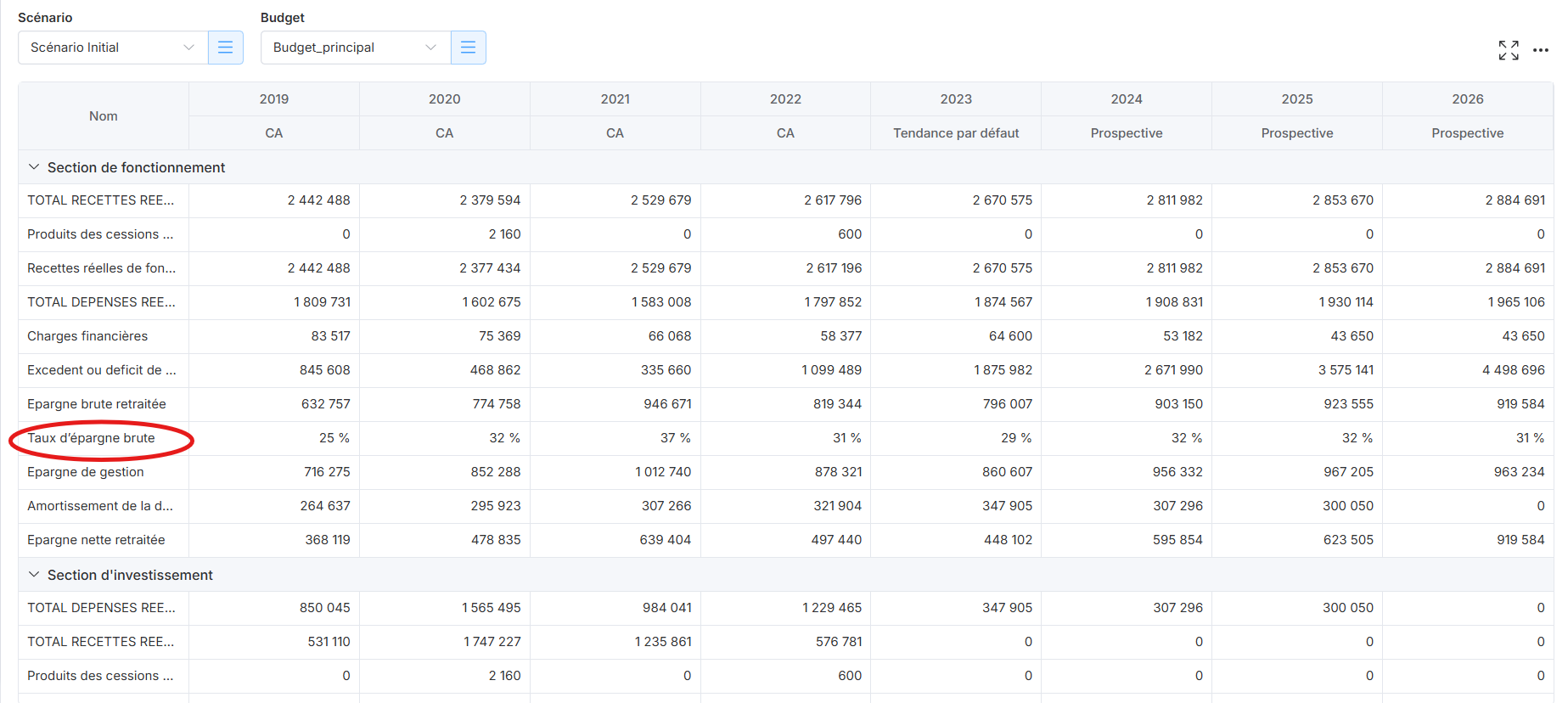Click the 2024 Prospective subheader
Viewport: 1568px width, 703px height.
click(x=1126, y=133)
